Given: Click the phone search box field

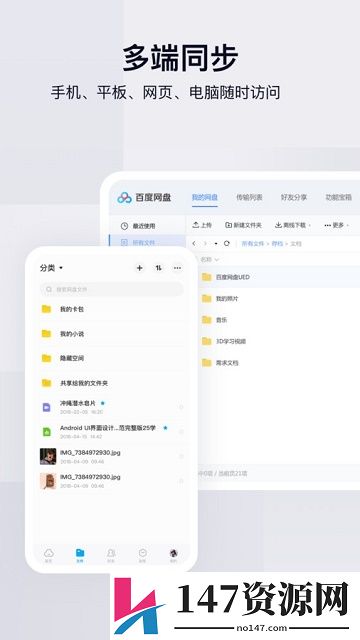Looking at the screenshot, I should click(111, 289).
